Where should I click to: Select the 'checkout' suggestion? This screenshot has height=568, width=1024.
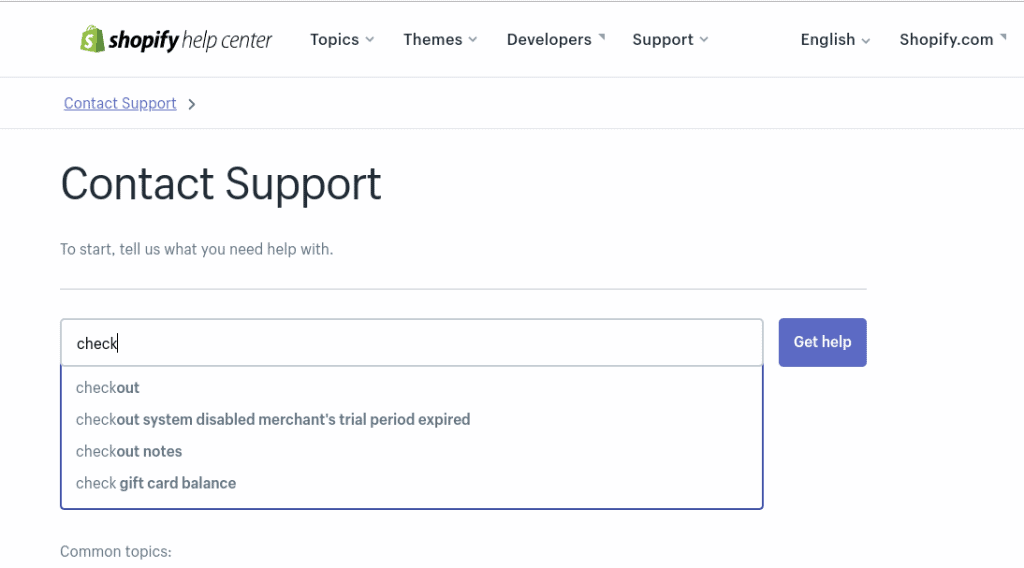[411, 388]
